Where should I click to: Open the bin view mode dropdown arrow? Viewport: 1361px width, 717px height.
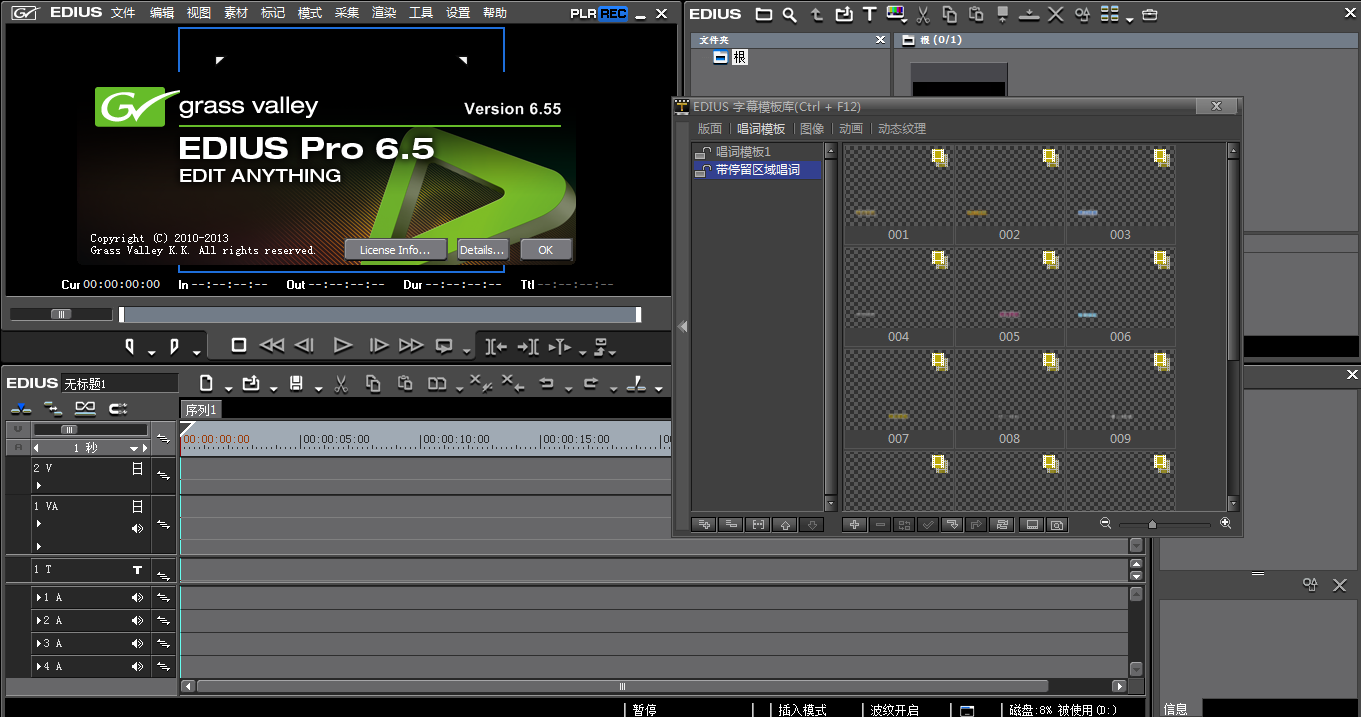1129,19
